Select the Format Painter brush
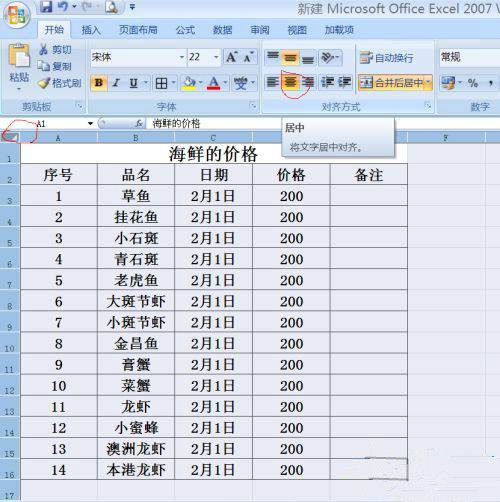 (x=60, y=83)
